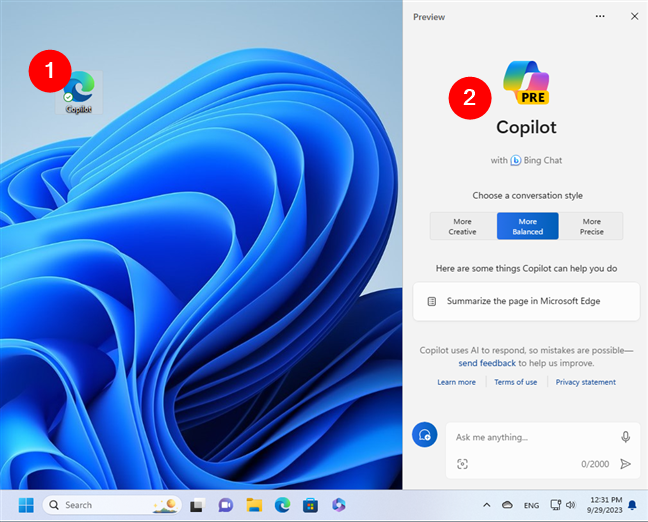
Task: Click the Bing Chat logo under Copilot
Action: [515, 160]
